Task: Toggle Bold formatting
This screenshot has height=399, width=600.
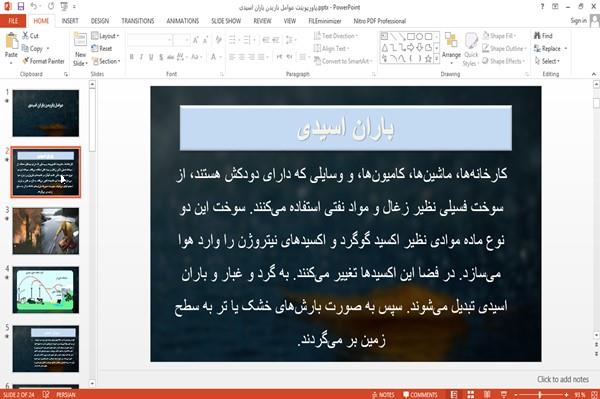Action: point(132,57)
